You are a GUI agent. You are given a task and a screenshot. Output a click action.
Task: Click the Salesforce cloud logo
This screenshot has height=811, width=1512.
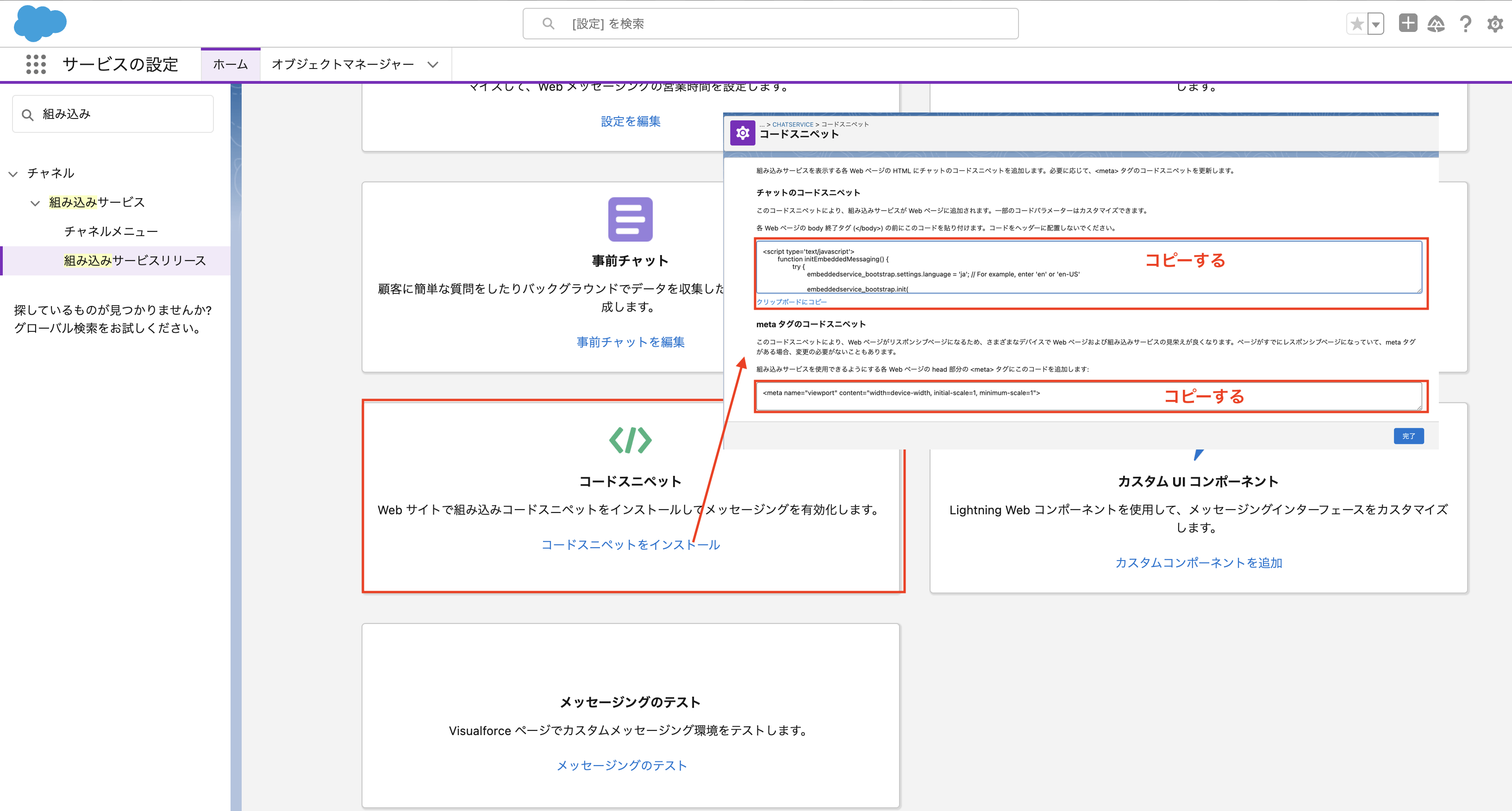(40, 24)
